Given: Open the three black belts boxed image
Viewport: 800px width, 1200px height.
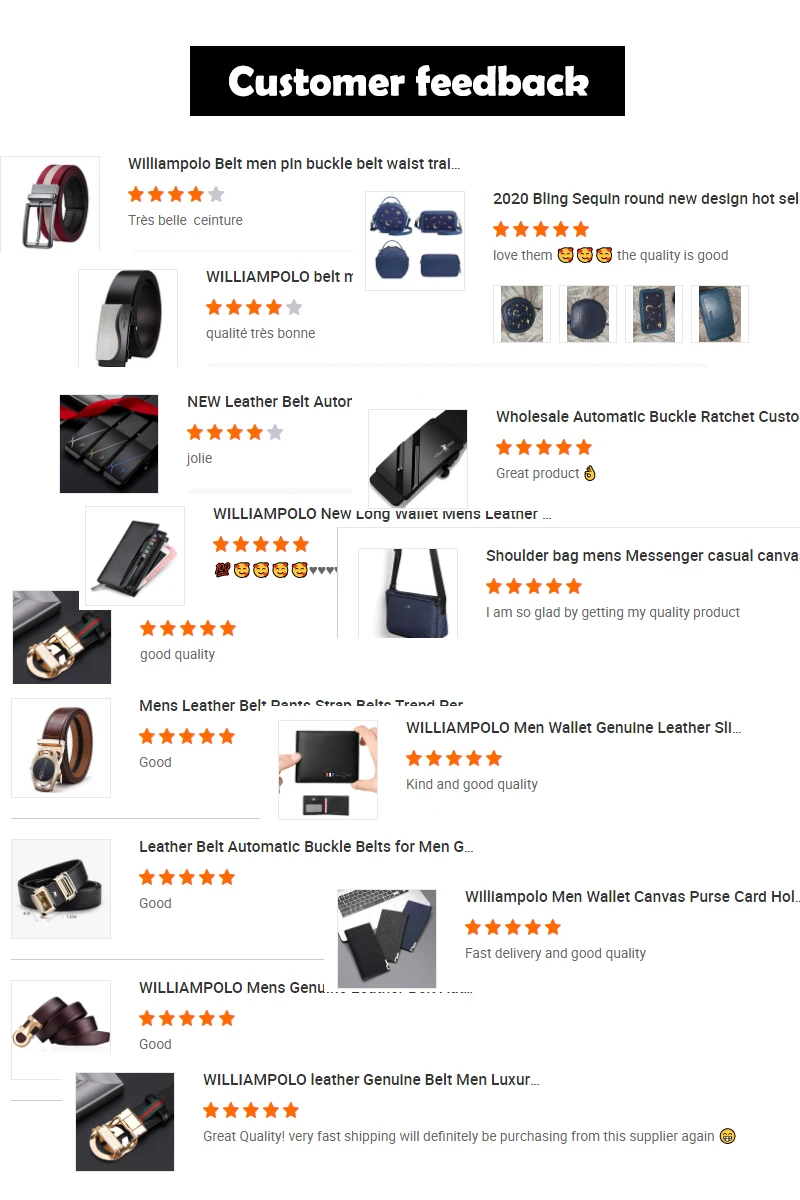Looking at the screenshot, I should (109, 444).
